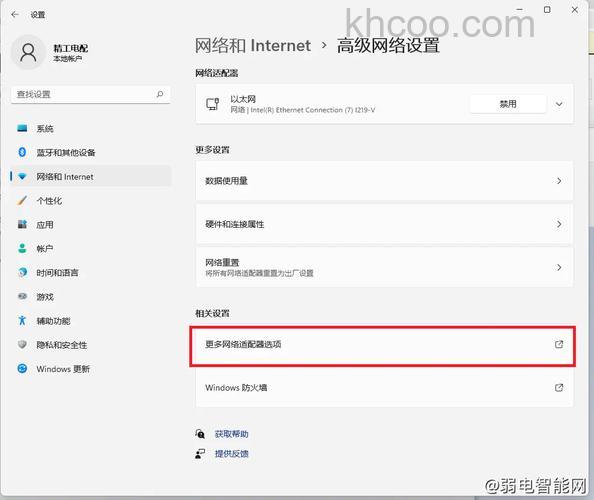Click the 获取帮助 help icon
Viewport: 594px width, 500px height.
point(200,434)
